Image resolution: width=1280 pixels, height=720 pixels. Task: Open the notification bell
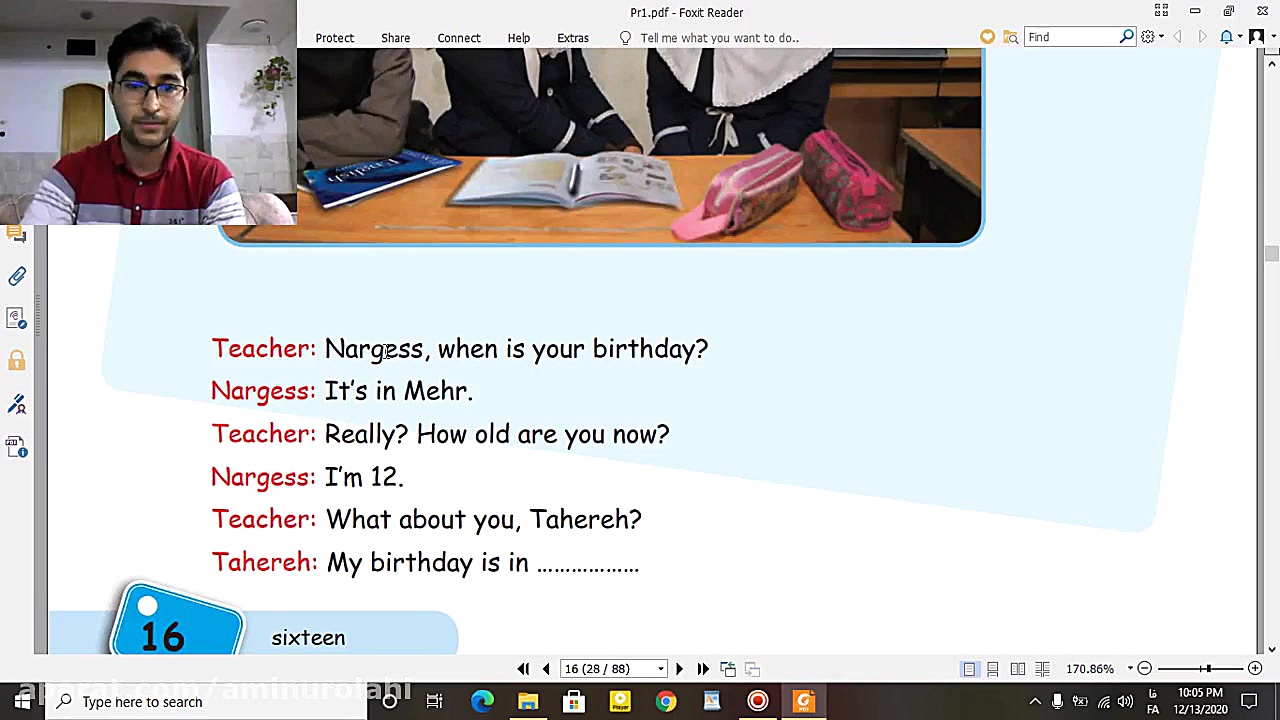(x=1226, y=37)
